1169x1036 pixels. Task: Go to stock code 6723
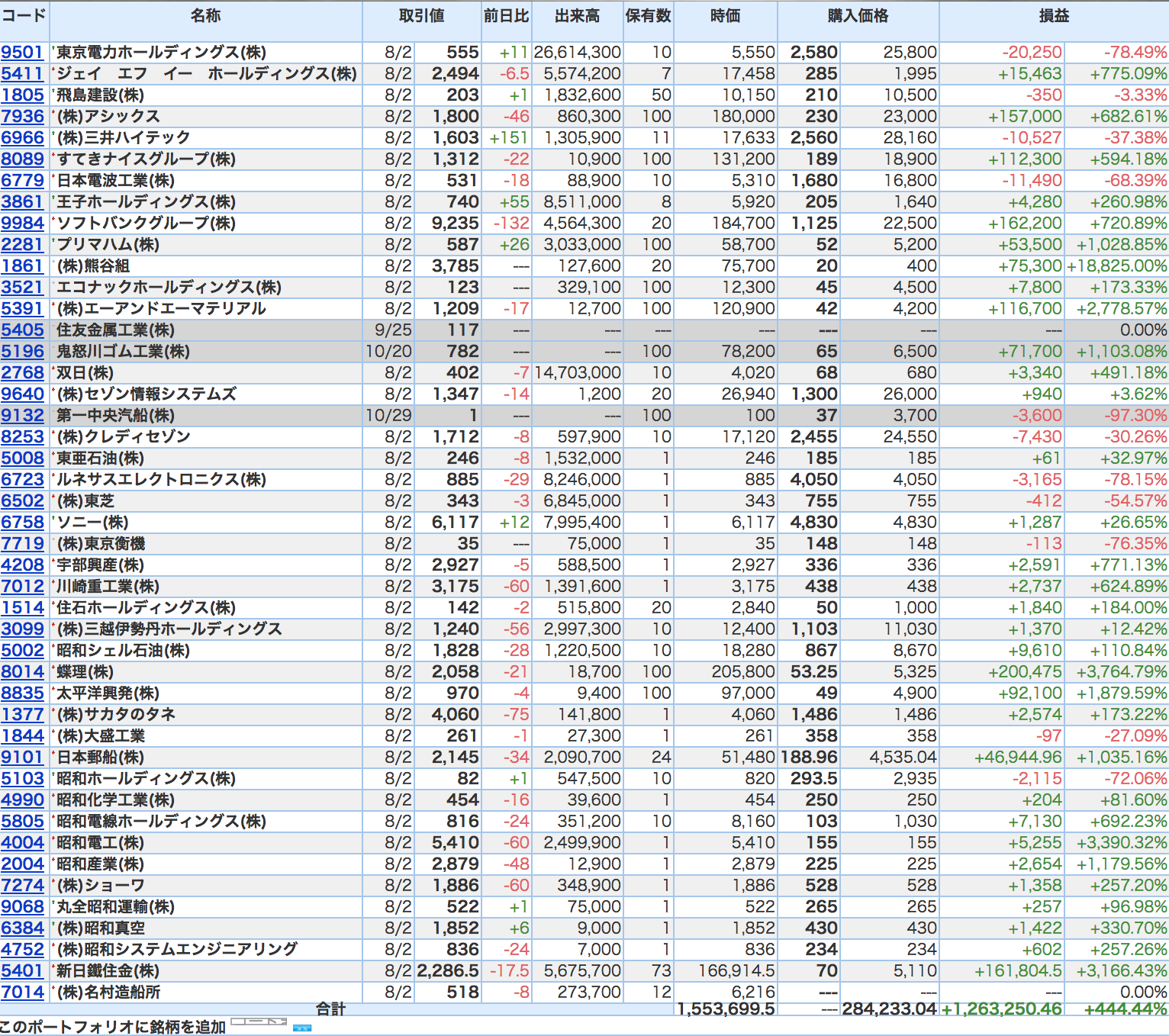22,479
